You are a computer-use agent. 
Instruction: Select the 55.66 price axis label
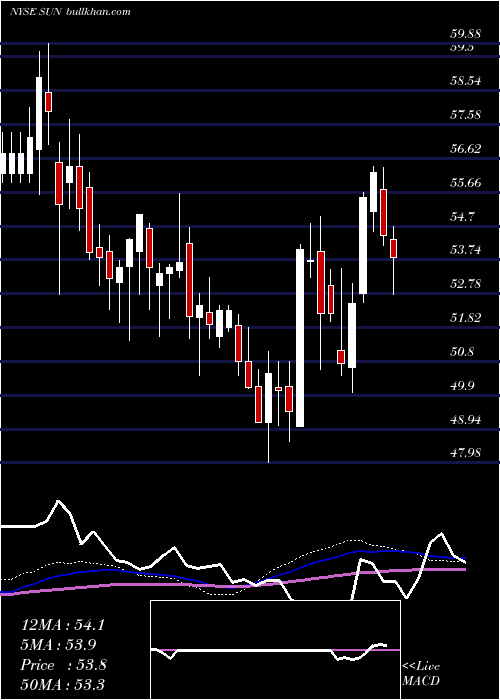click(465, 183)
